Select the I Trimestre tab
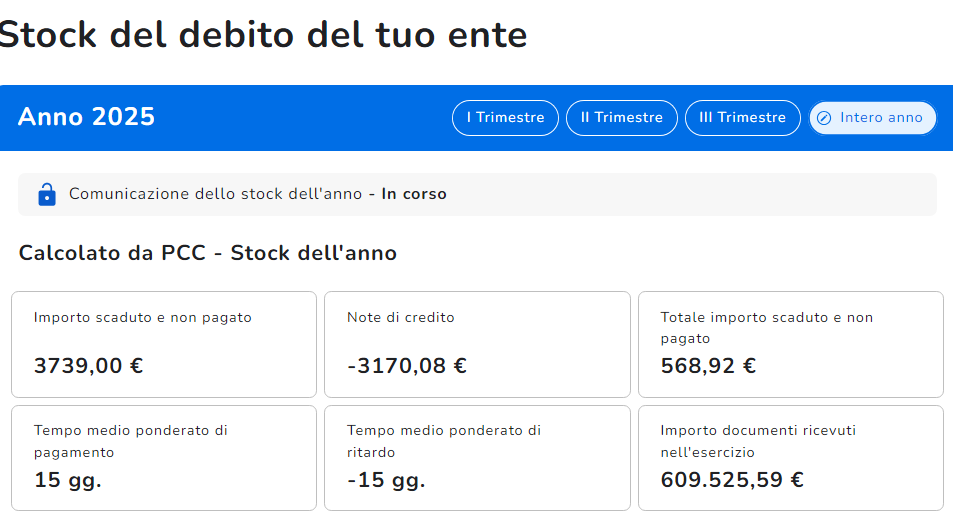 click(x=505, y=118)
